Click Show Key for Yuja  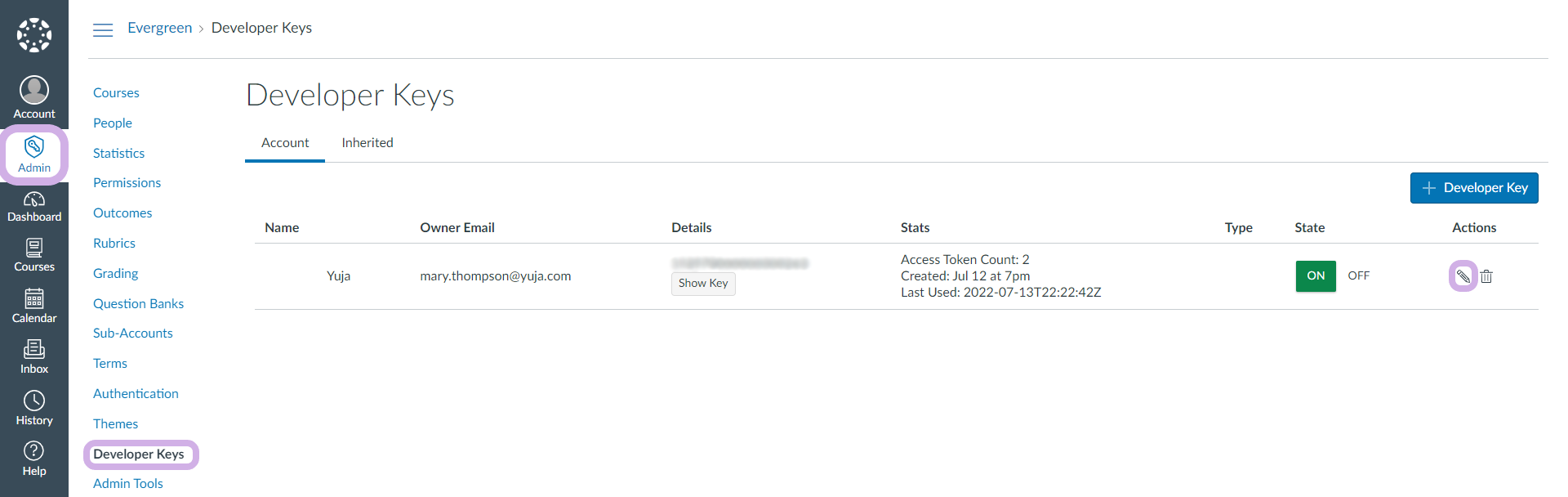click(x=703, y=284)
